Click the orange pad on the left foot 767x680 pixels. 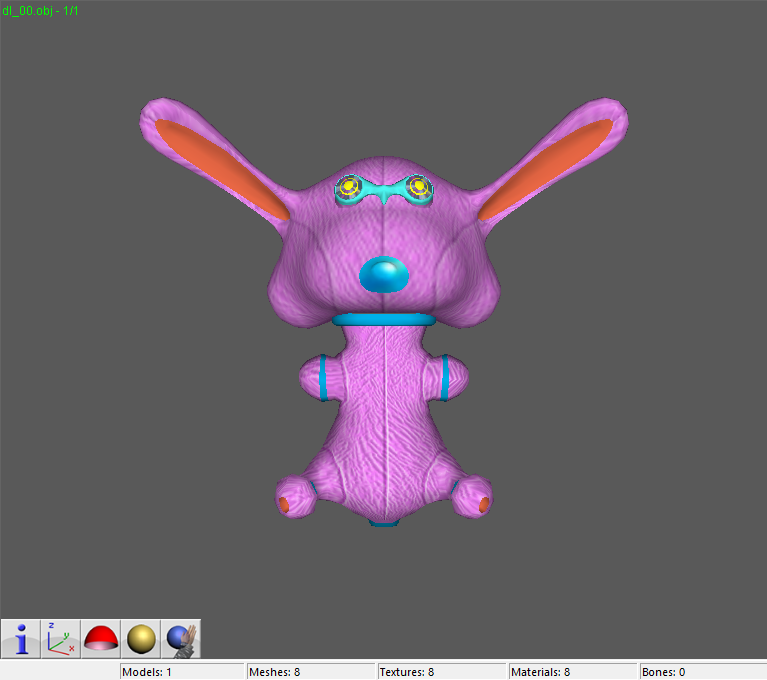[284, 504]
